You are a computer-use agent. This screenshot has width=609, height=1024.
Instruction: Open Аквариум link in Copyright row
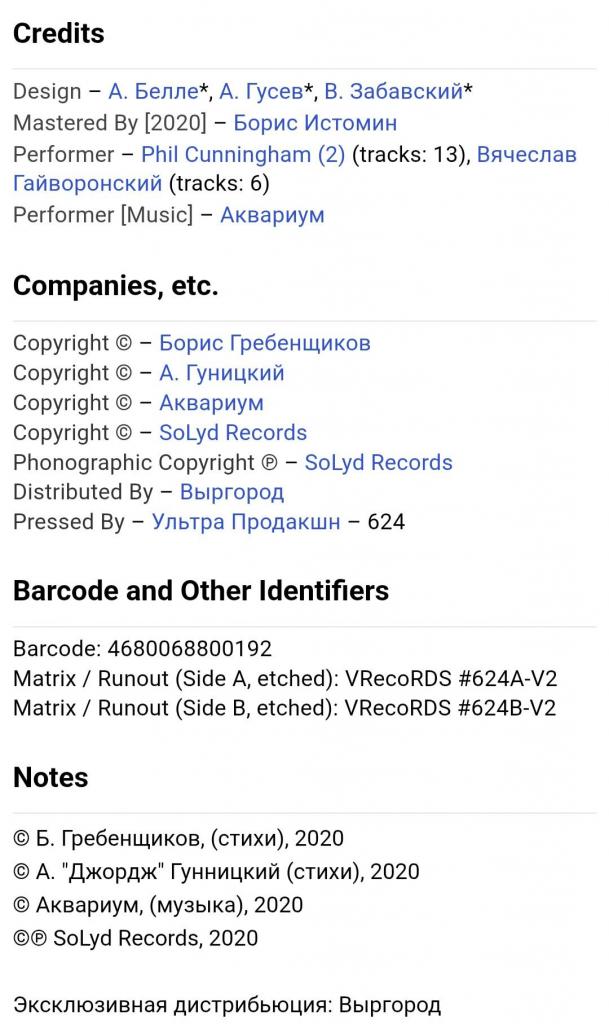[211, 403]
